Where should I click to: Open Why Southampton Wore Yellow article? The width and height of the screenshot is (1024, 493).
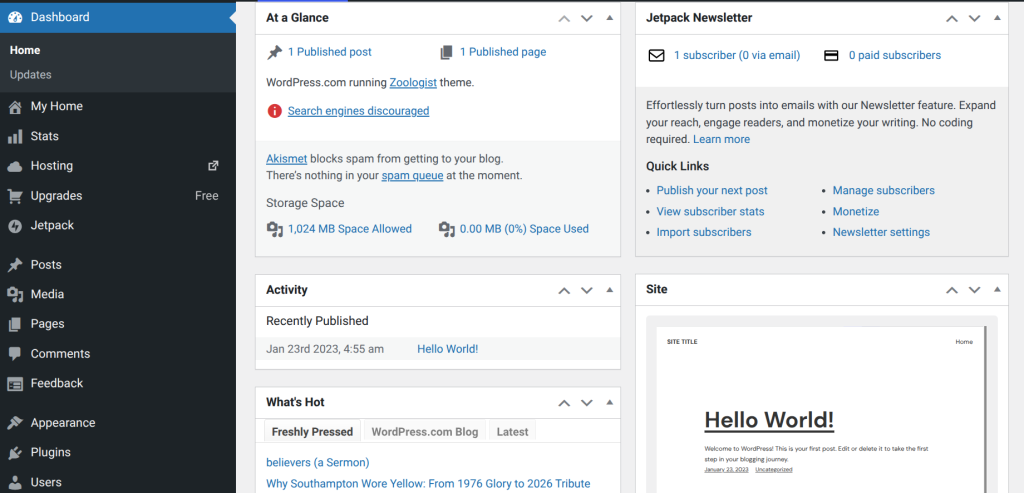pos(428,484)
